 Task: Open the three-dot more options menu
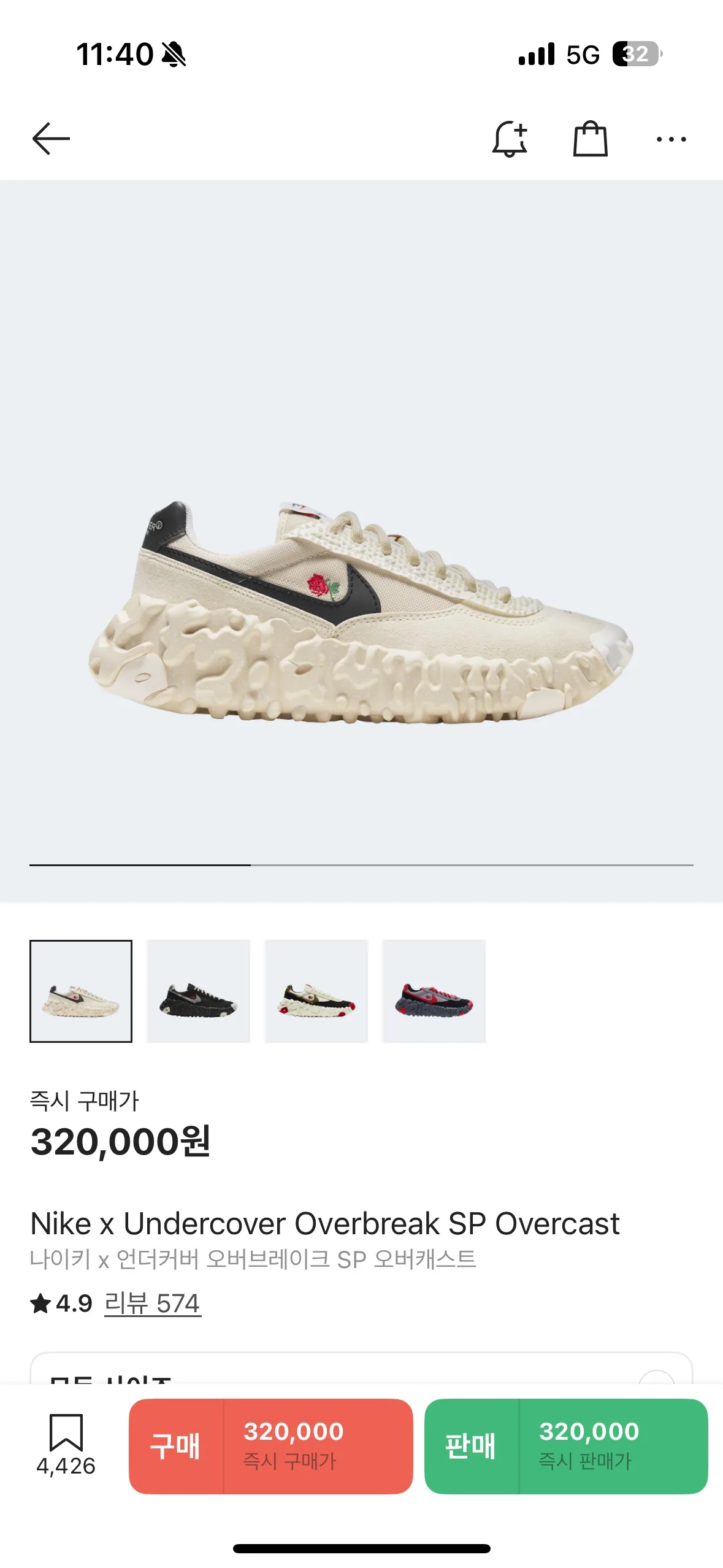tap(671, 139)
